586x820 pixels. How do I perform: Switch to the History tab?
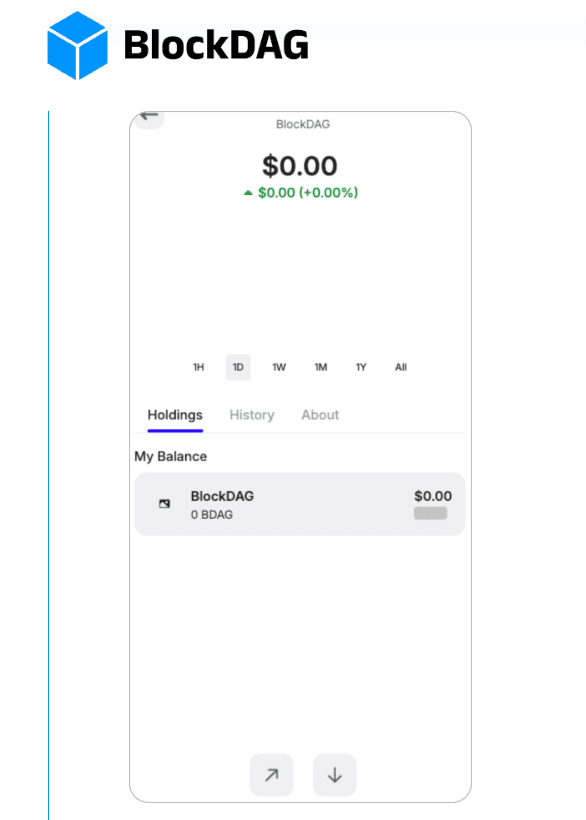tap(251, 415)
